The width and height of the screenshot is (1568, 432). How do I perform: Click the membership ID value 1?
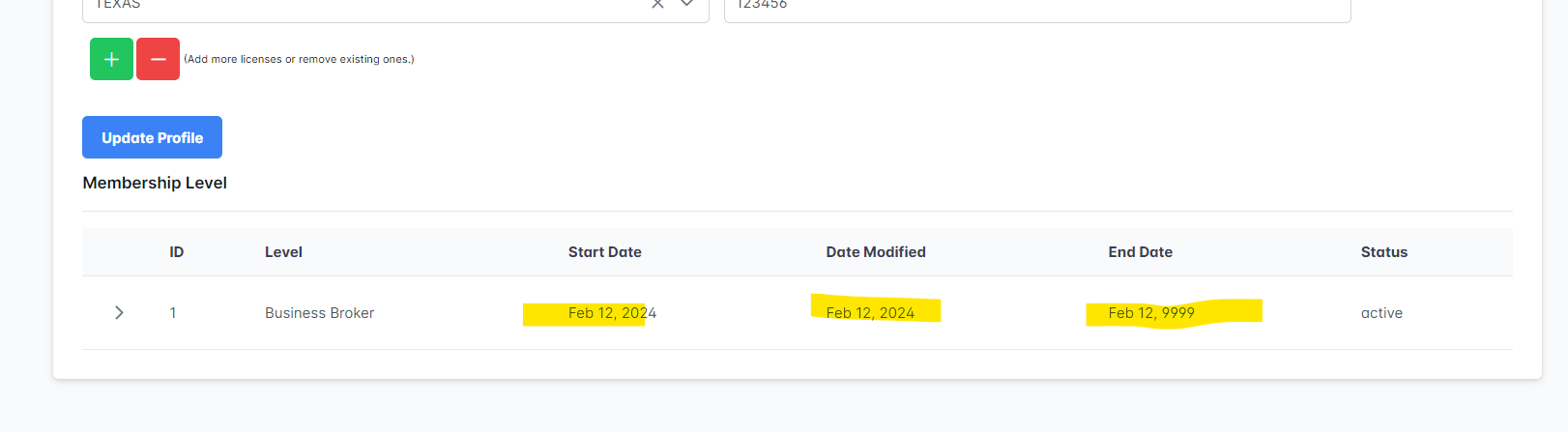tap(173, 313)
